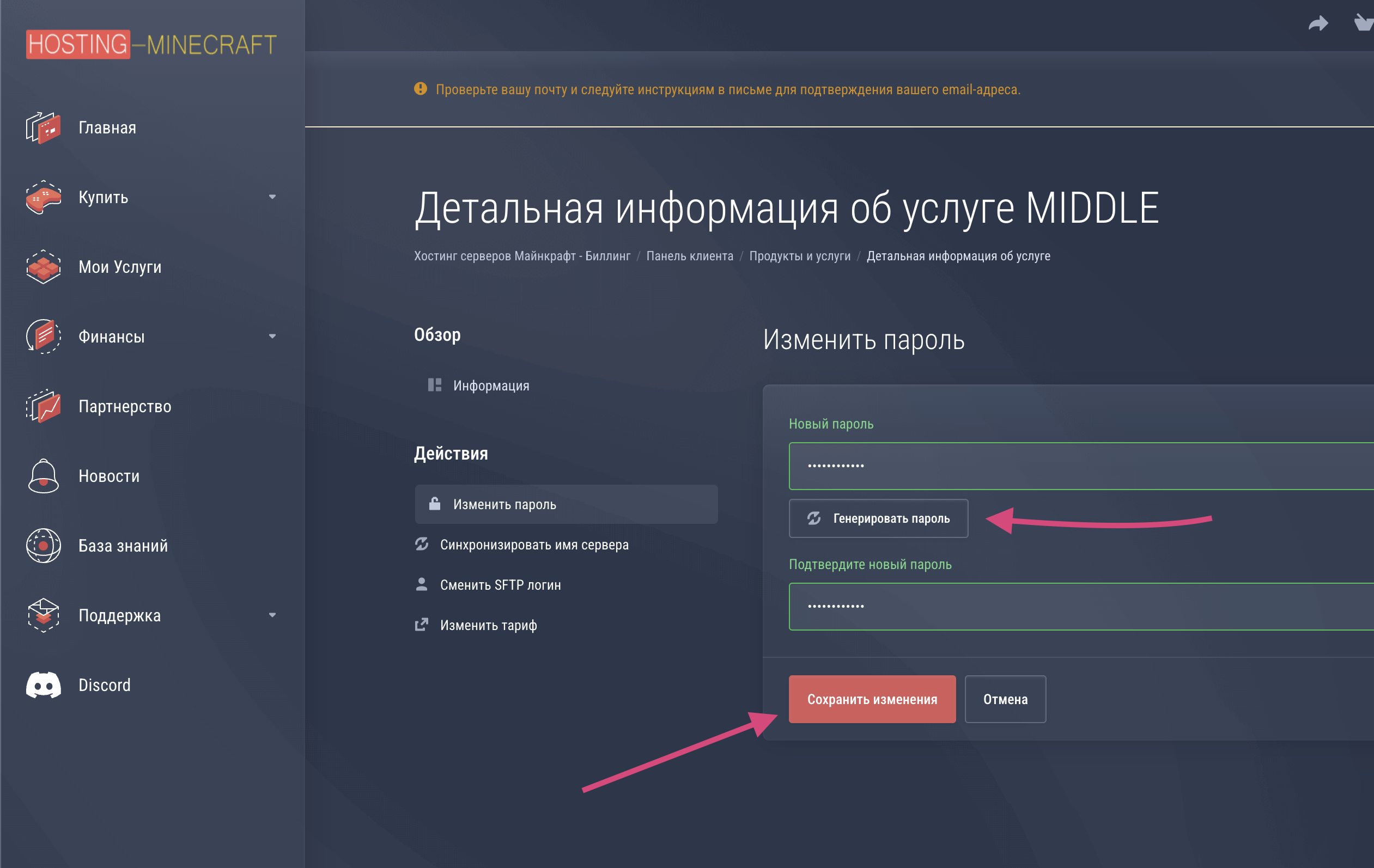Viewport: 1374px width, 868px height.
Task: Click the Обзор section heading
Action: click(437, 335)
